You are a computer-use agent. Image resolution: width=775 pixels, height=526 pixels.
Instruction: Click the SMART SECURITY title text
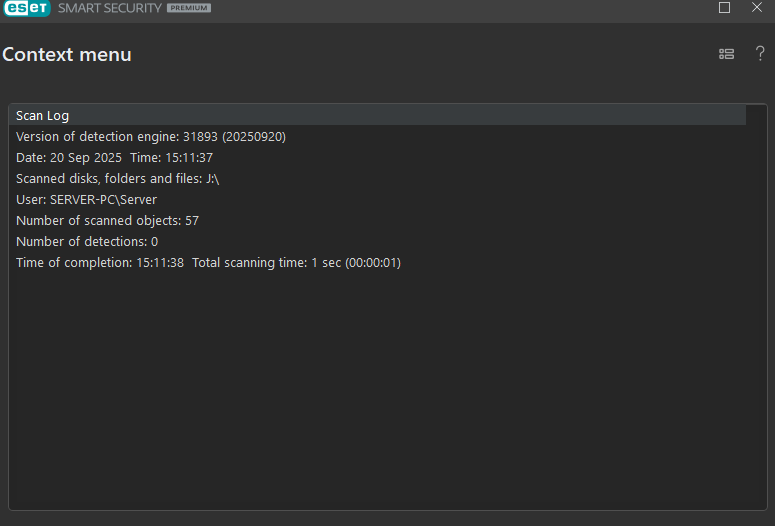tap(110, 8)
